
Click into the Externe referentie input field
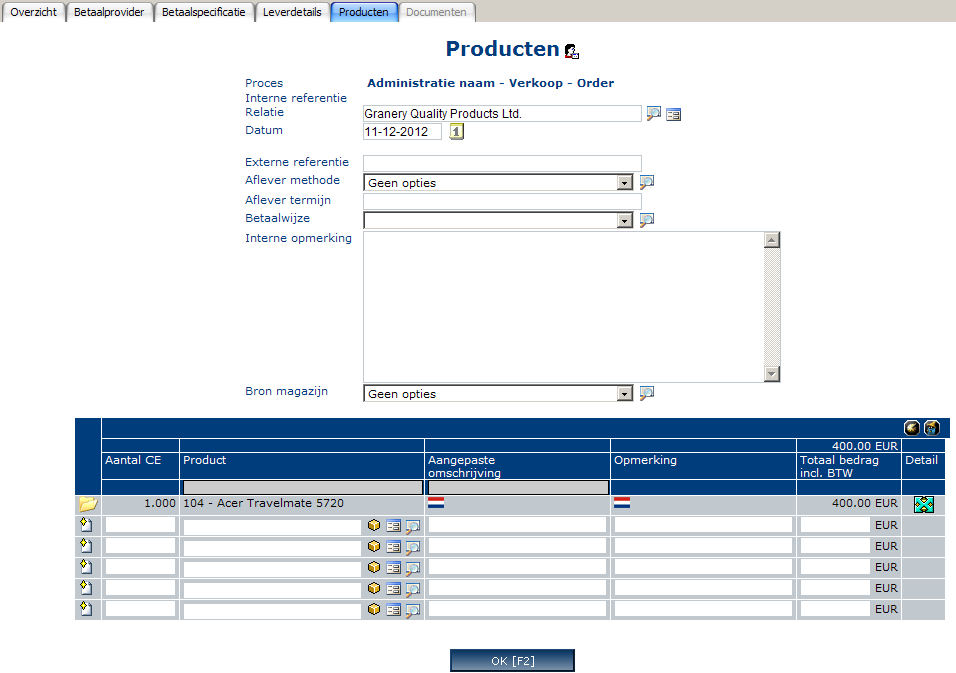tap(501, 163)
